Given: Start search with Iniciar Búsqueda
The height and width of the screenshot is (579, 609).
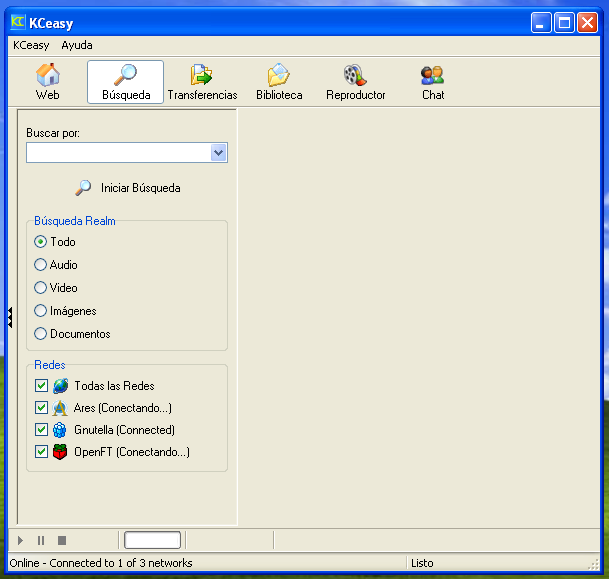Looking at the screenshot, I should (x=128, y=188).
